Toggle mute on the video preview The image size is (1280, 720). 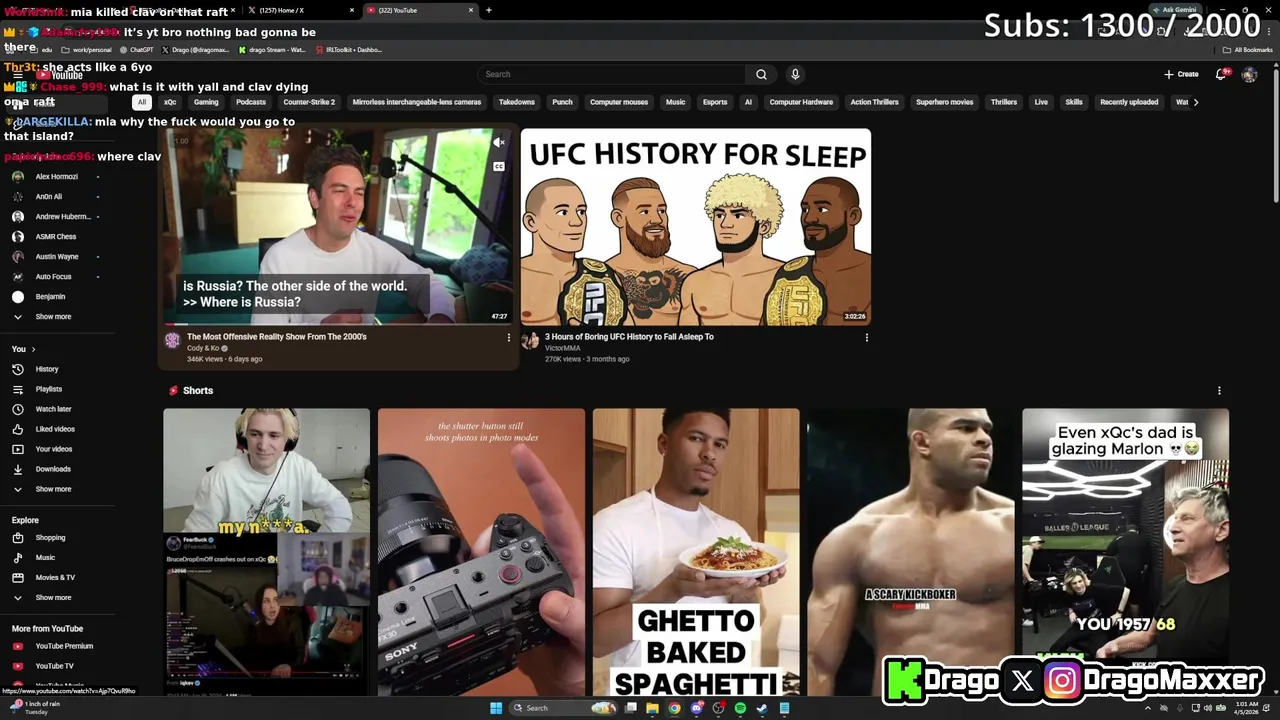tap(498, 143)
